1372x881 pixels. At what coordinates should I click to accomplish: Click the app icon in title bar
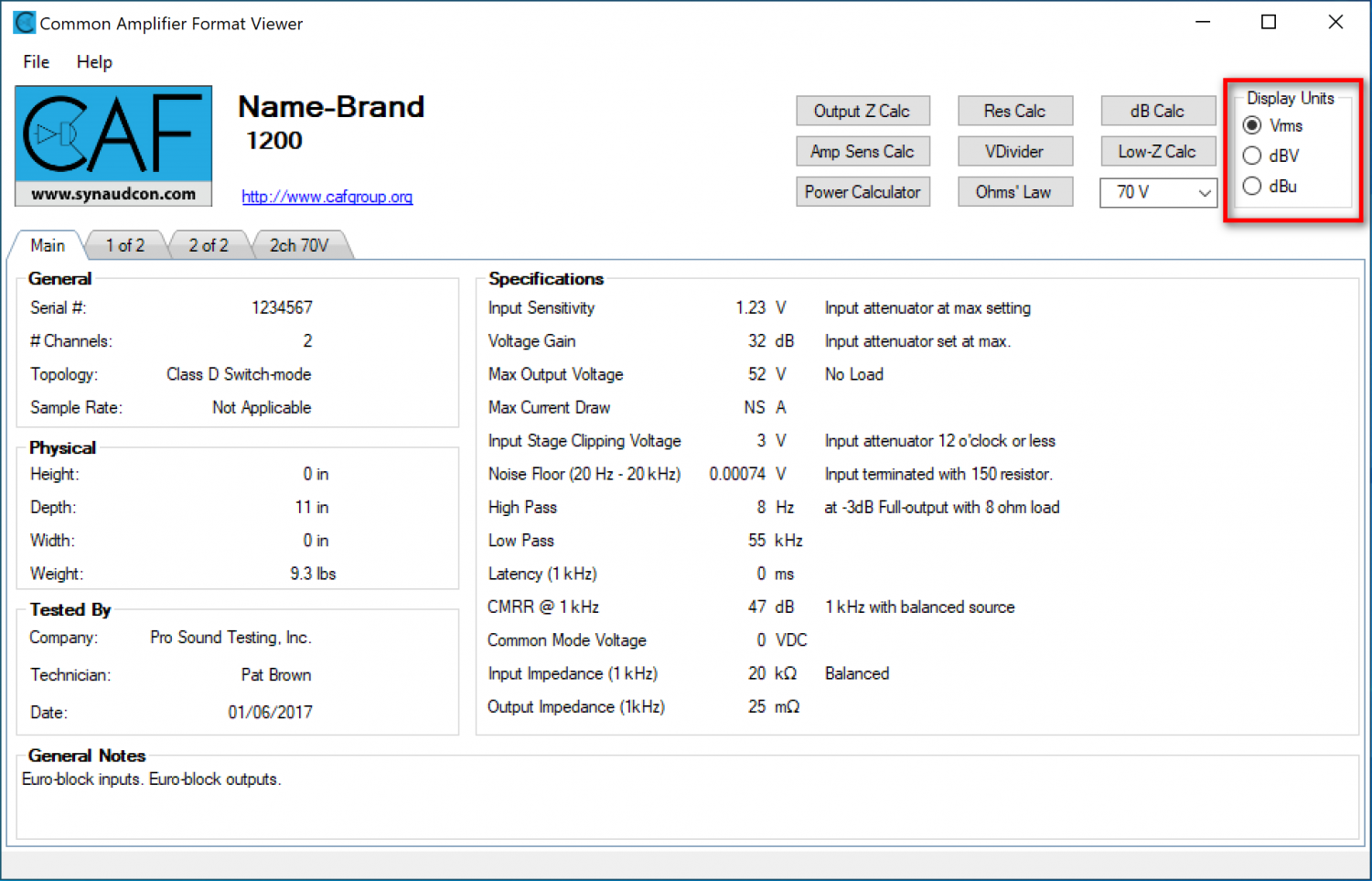pos(24,23)
